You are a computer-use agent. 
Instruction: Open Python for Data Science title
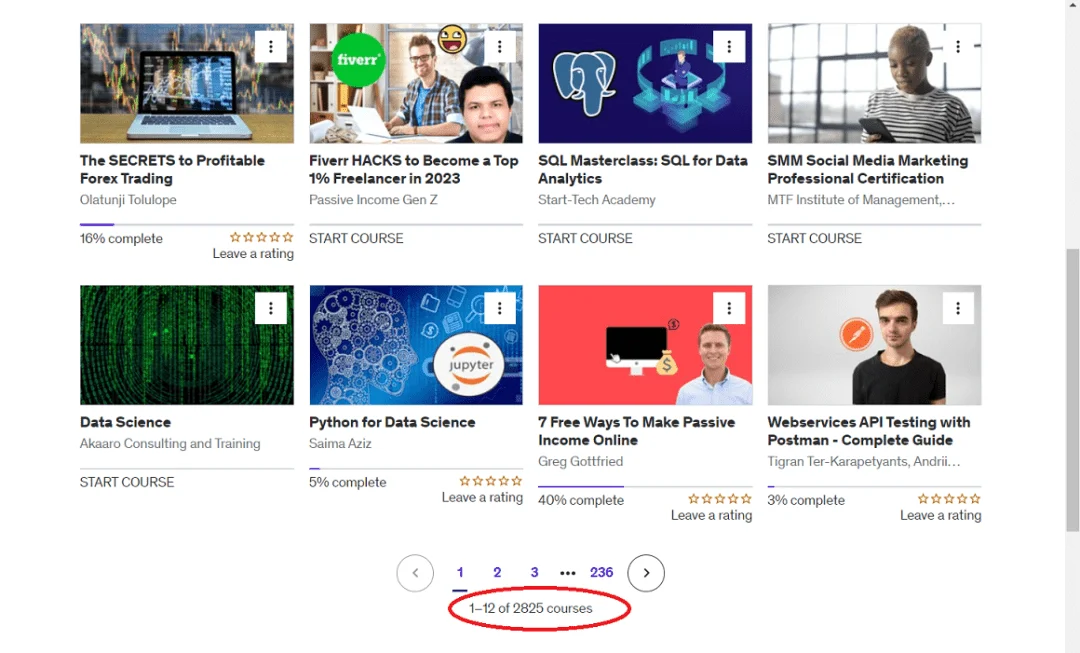point(392,422)
